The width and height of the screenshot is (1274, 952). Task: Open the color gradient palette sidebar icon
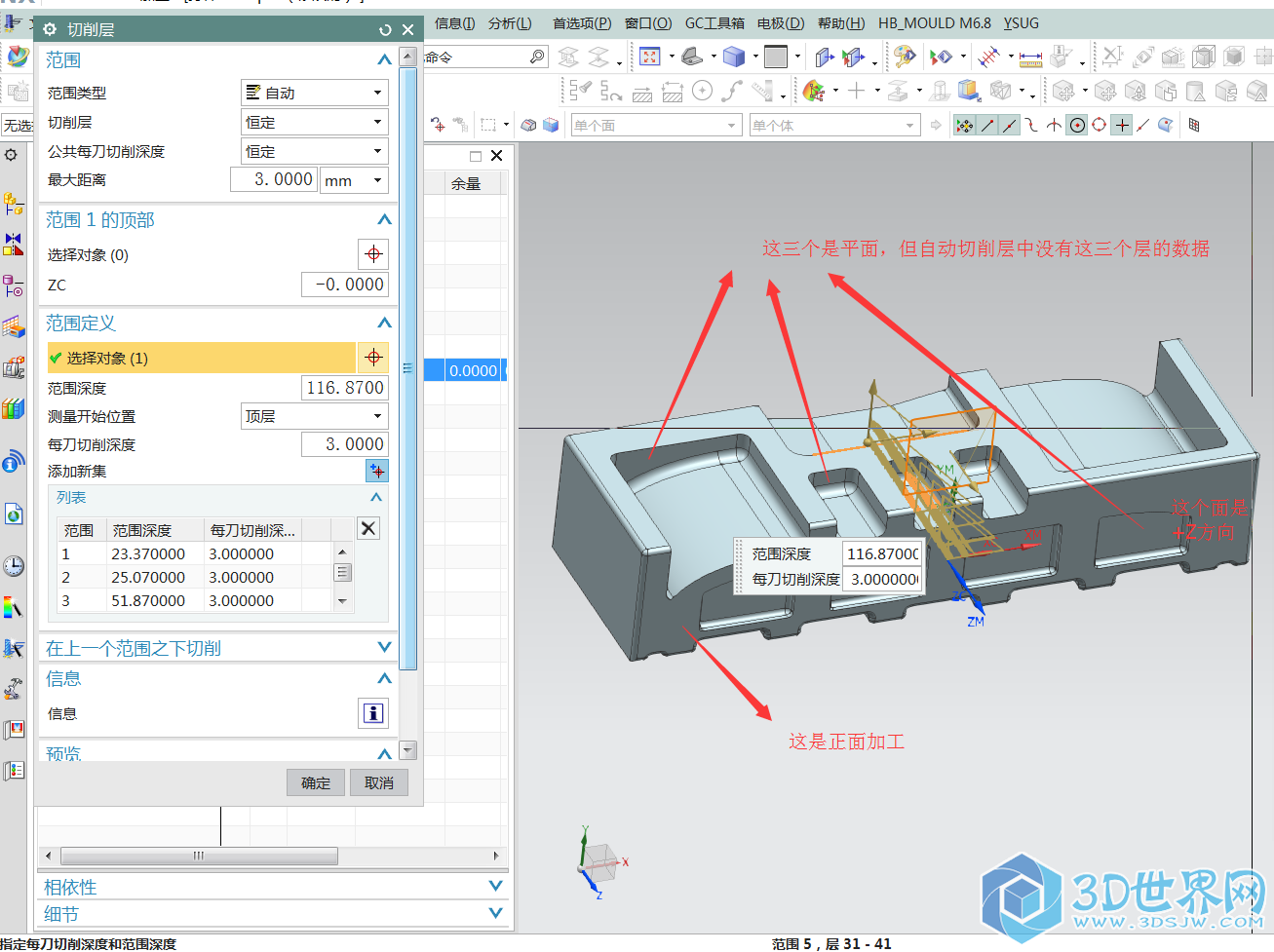pos(14,608)
